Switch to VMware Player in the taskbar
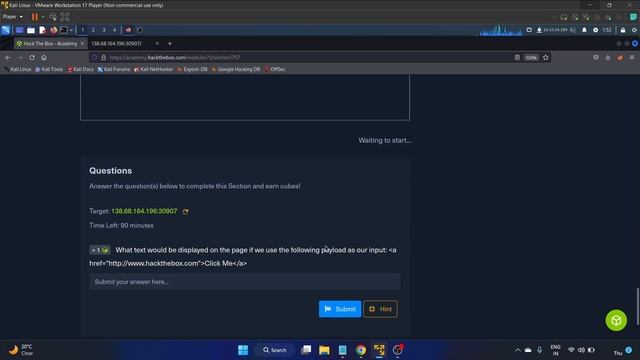 coord(379,350)
